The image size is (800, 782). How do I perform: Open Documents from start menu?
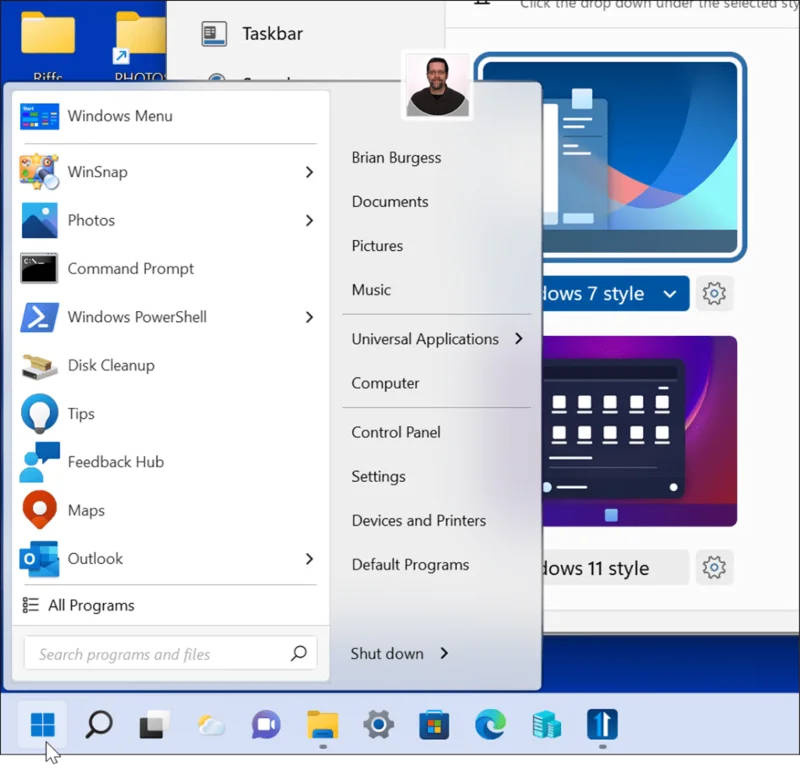[390, 201]
